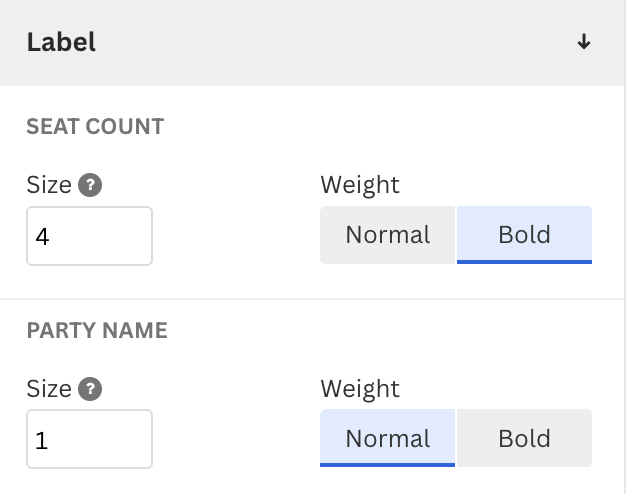Click the divider between Seat Count and Party Name
The width and height of the screenshot is (626, 494).
[311, 299]
